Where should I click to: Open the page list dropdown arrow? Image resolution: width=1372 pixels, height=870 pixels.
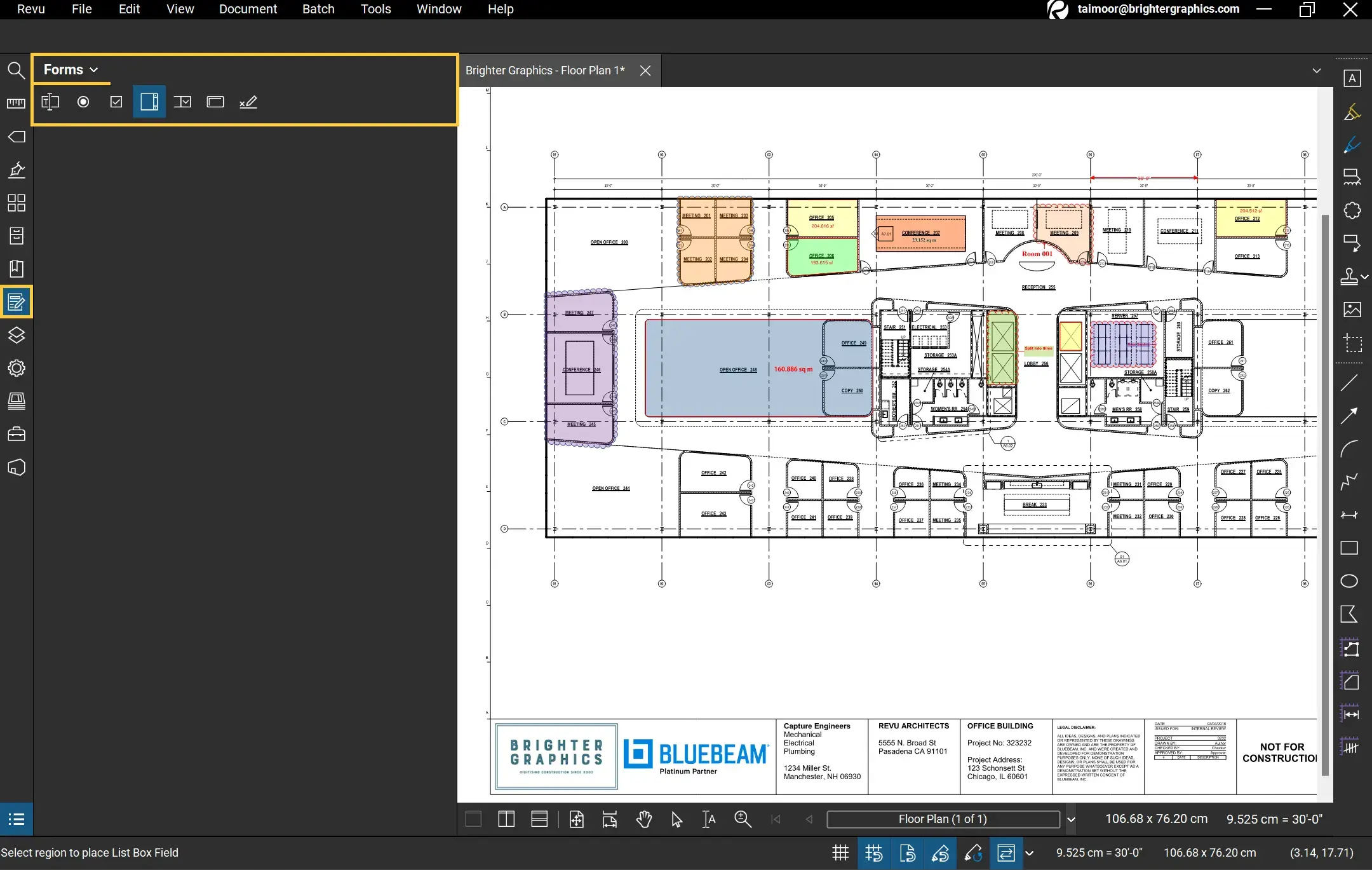pos(1071,819)
